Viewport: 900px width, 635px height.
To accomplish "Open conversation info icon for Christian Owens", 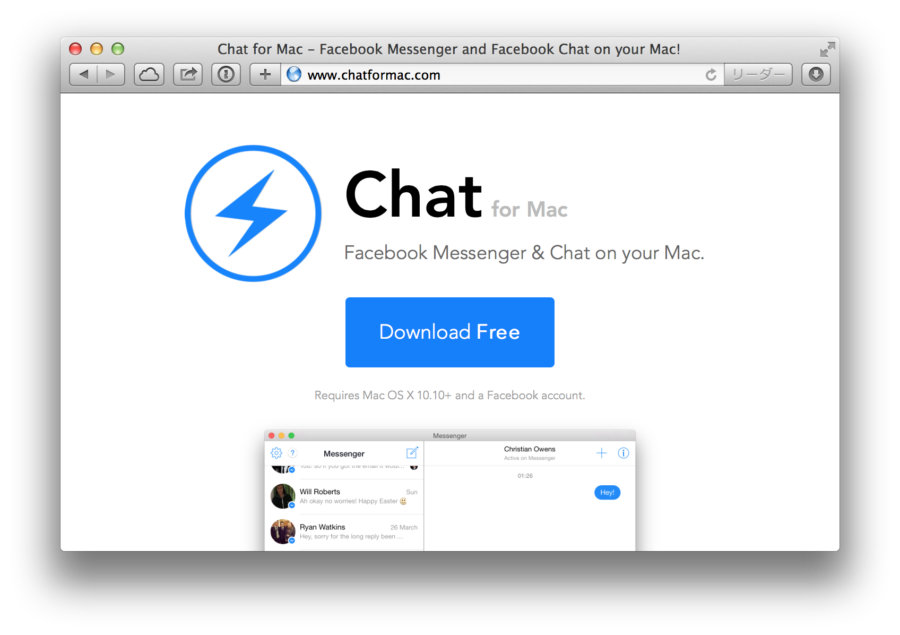I will tap(623, 453).
